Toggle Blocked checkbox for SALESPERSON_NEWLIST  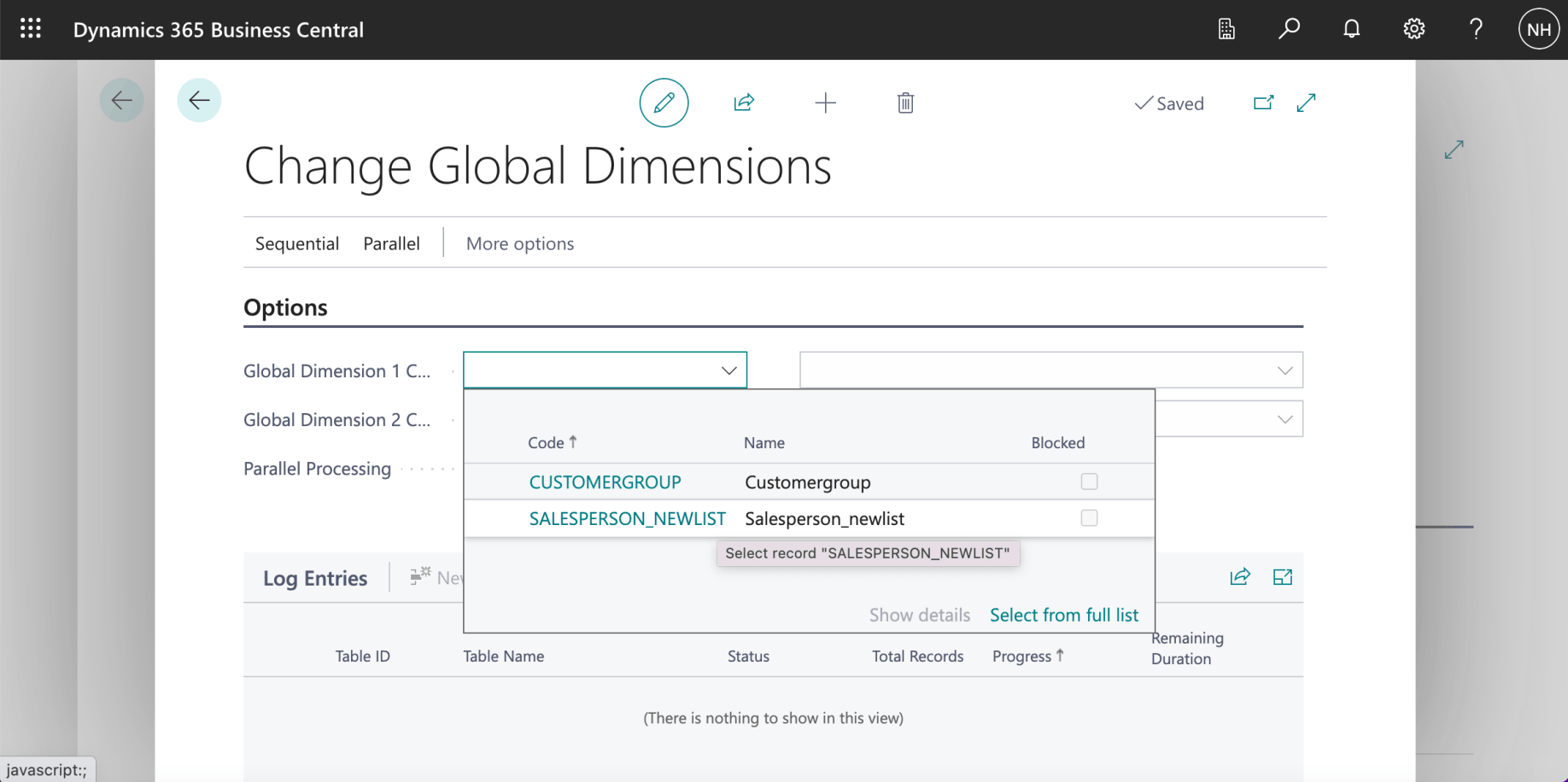click(x=1089, y=518)
